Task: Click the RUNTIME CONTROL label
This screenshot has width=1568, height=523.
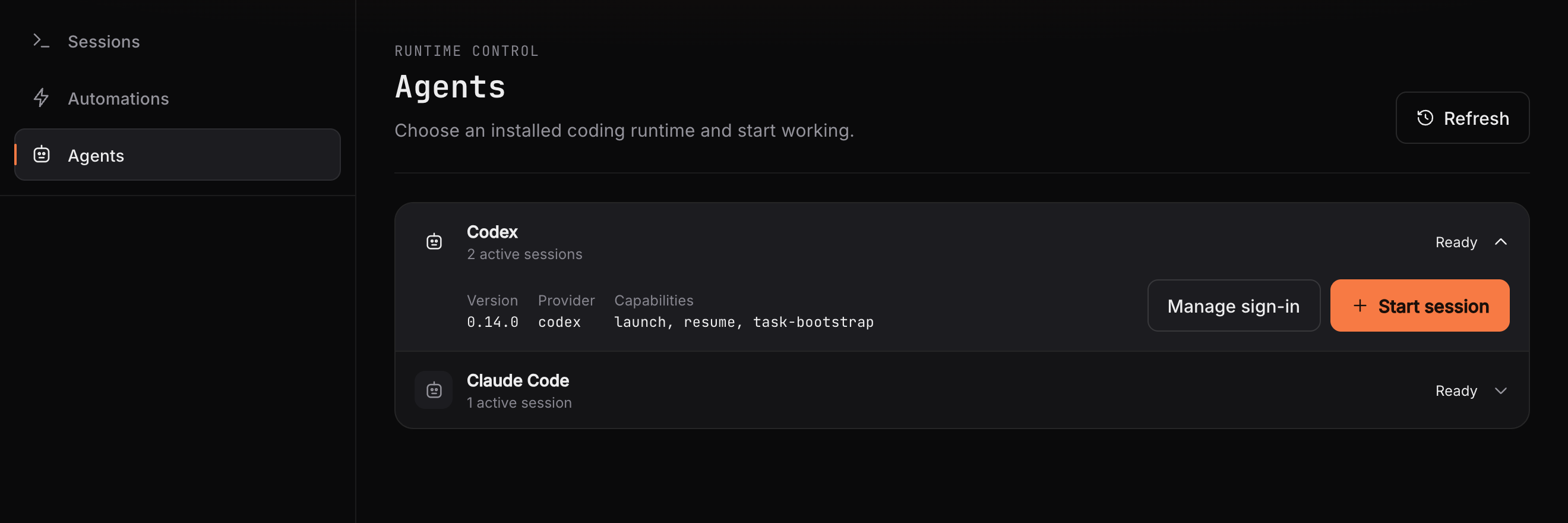Action: pyautogui.click(x=467, y=51)
